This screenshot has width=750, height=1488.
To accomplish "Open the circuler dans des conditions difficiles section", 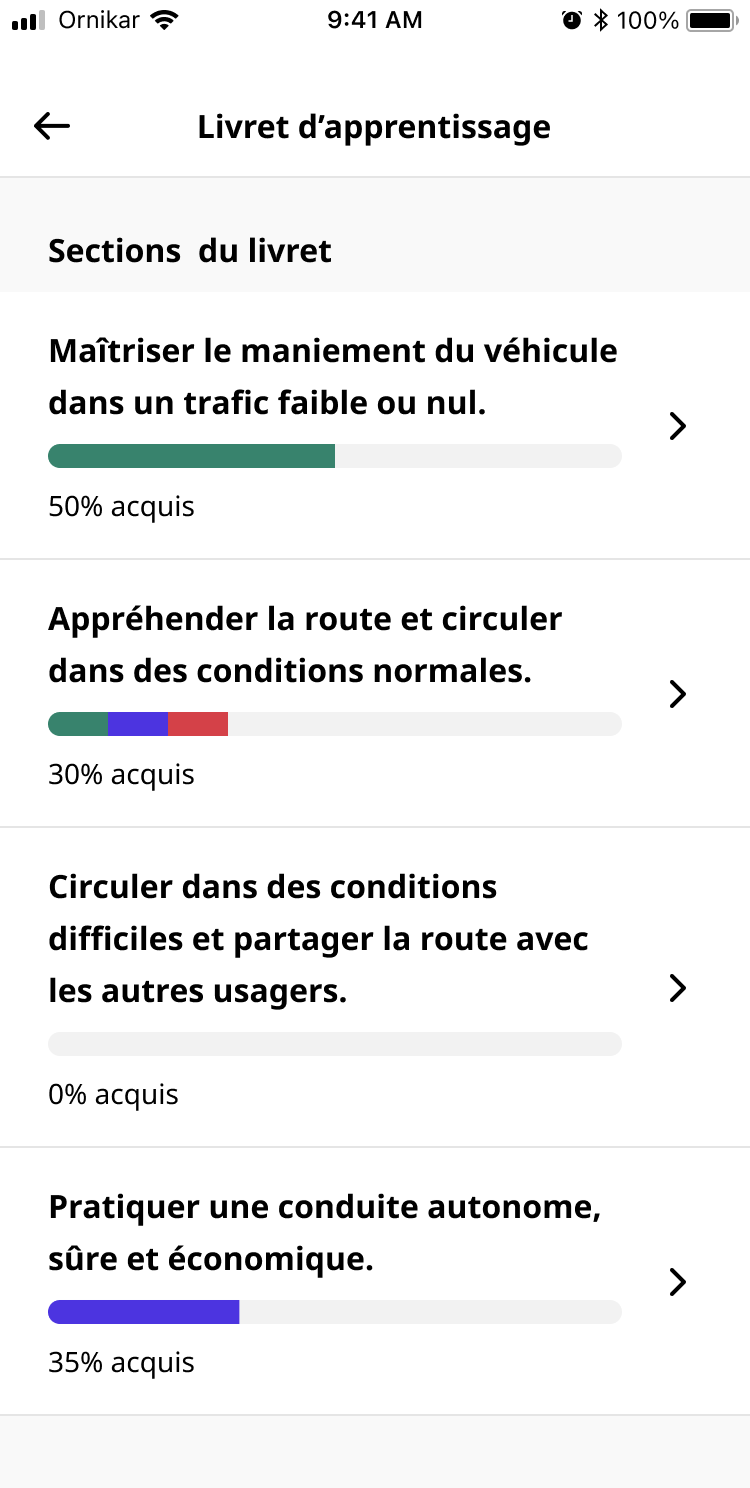I will coord(677,989).
